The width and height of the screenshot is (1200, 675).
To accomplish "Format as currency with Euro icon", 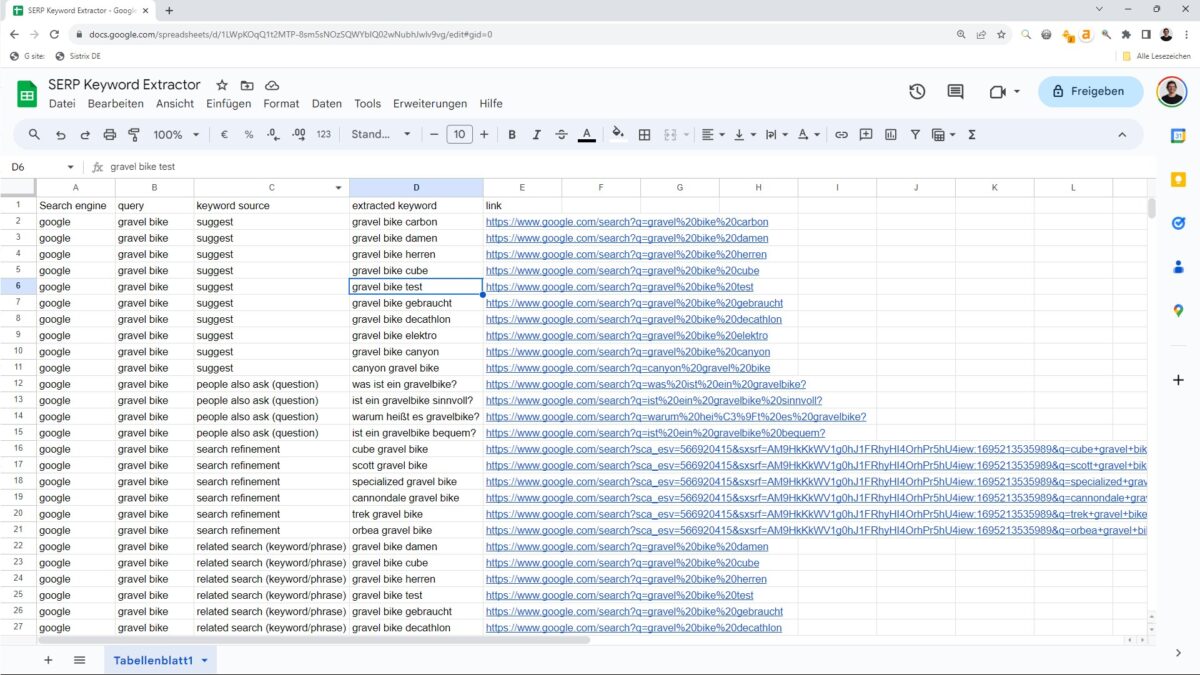I will click(224, 134).
